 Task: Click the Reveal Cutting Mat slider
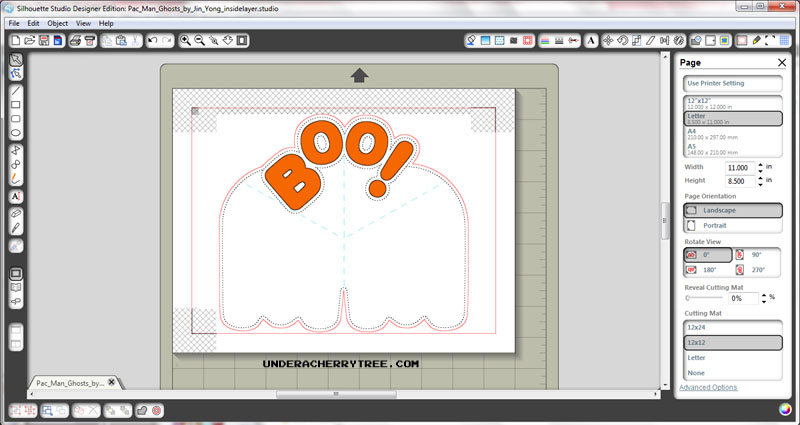(x=704, y=298)
